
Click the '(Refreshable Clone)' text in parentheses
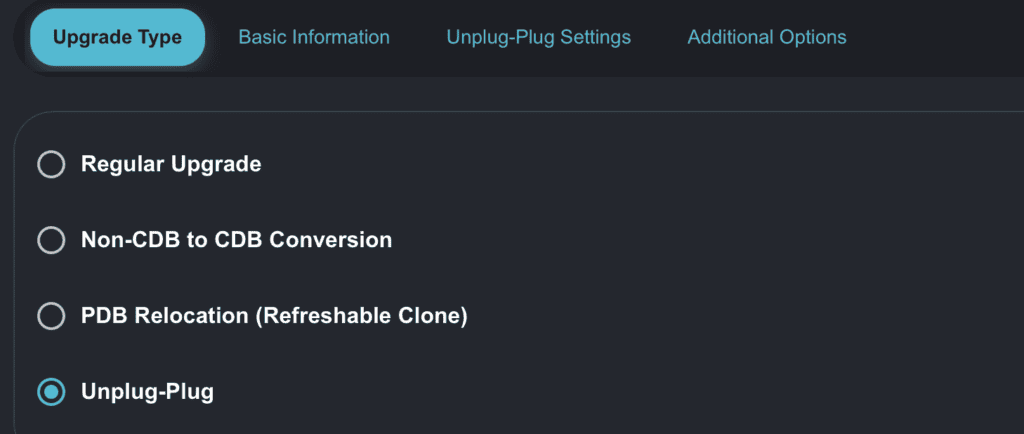click(362, 316)
